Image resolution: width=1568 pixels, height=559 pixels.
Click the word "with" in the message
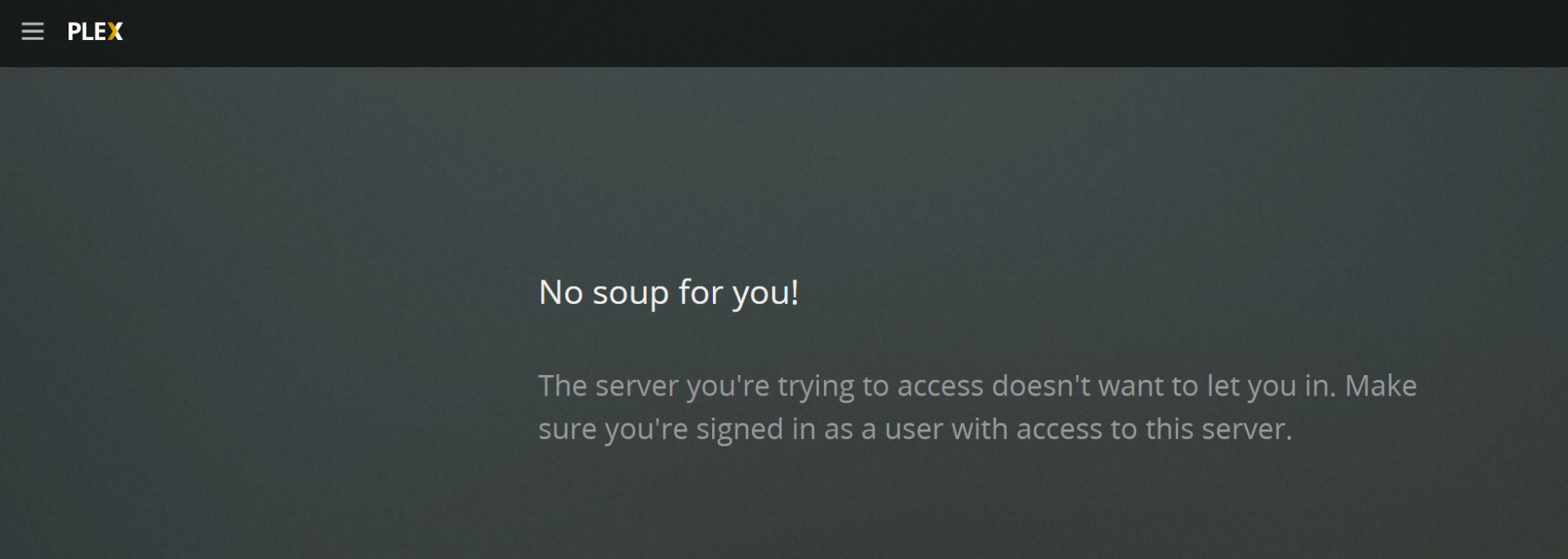coord(979,429)
